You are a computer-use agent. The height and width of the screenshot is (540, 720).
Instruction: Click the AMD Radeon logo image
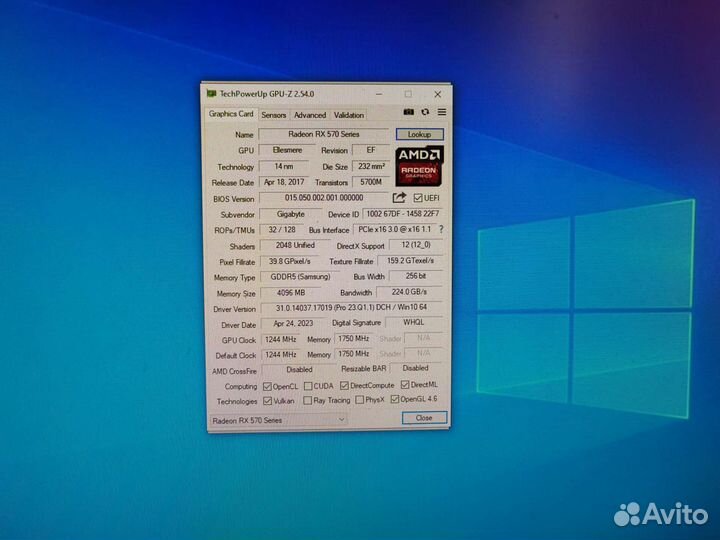419,166
